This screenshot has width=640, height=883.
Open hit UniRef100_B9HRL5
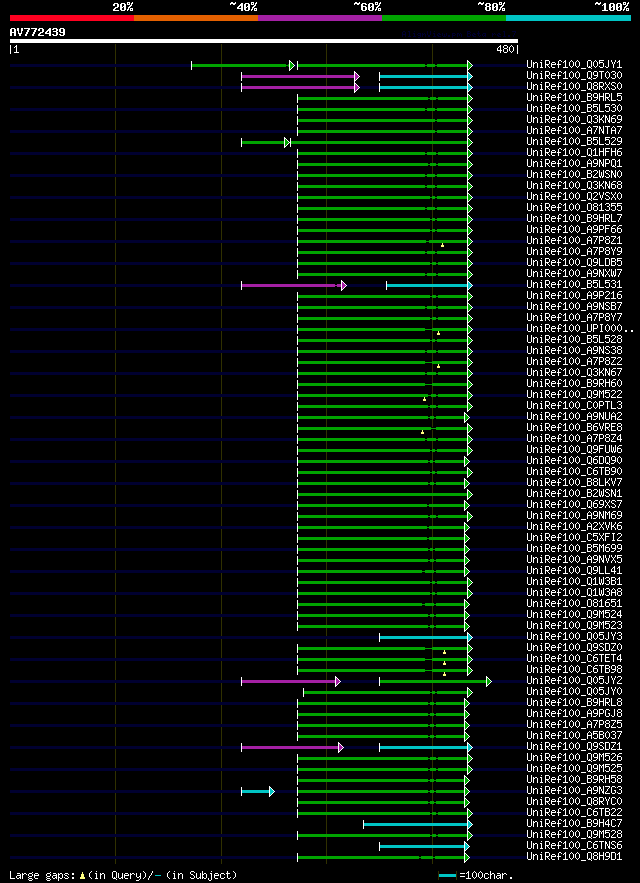click(x=574, y=97)
